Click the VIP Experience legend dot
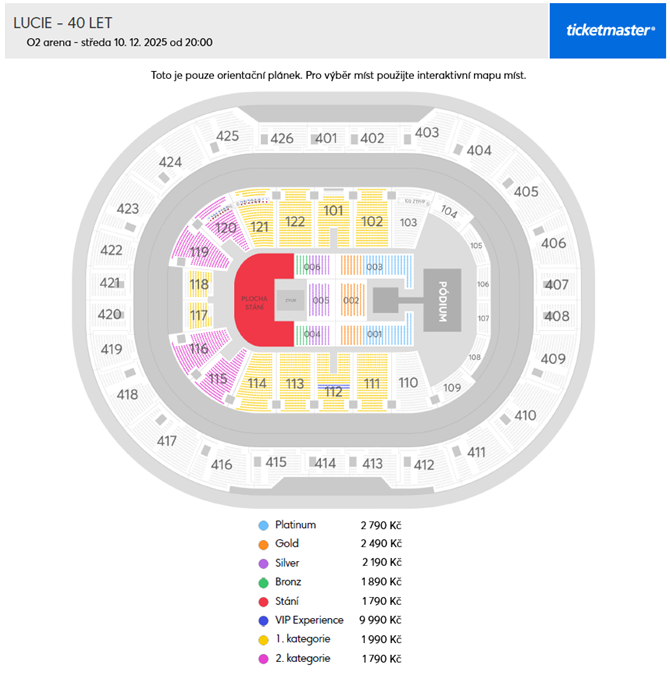This screenshot has height=679, width=670. click(263, 620)
